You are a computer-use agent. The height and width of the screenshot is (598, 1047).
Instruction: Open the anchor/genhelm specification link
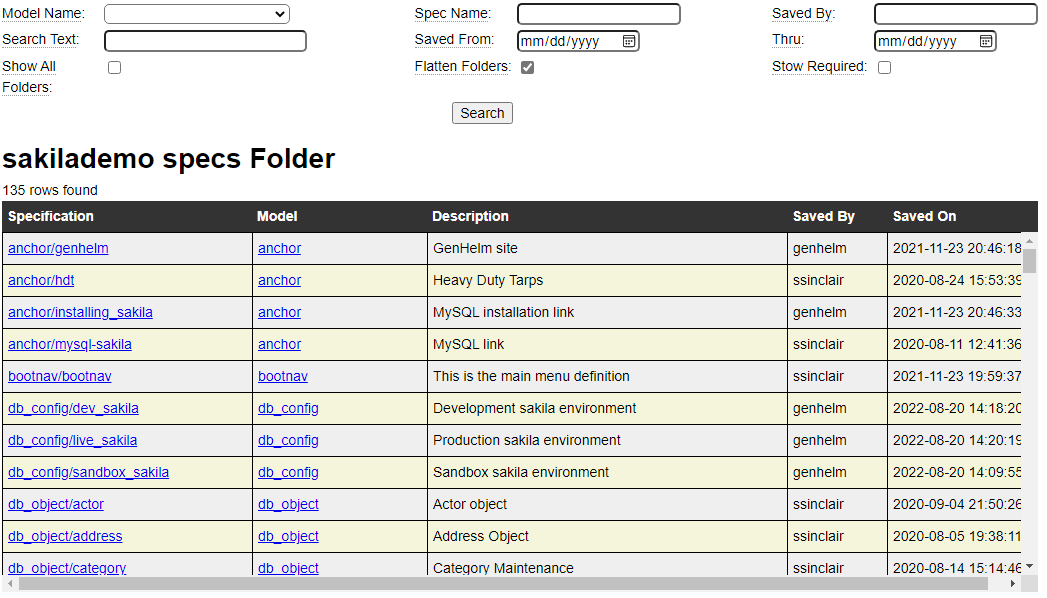pyautogui.click(x=58, y=248)
